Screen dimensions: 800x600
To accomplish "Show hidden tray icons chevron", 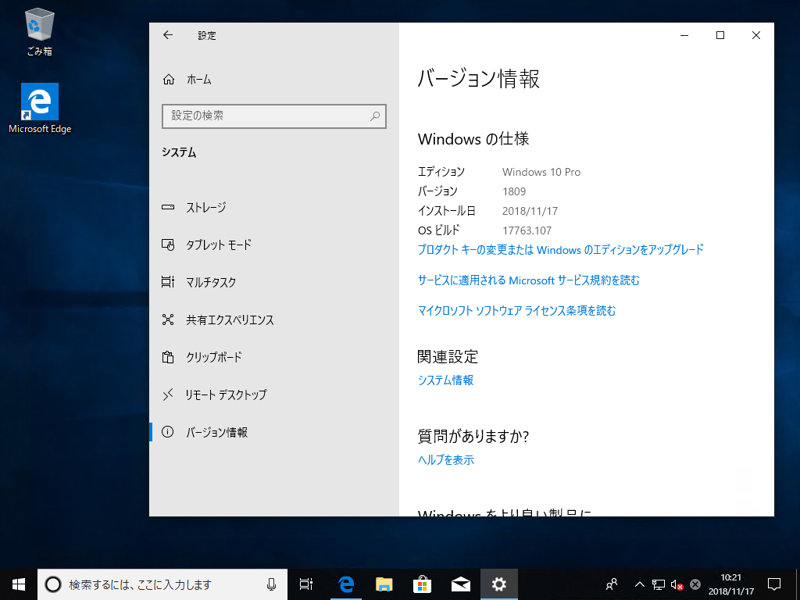I will tap(639, 585).
